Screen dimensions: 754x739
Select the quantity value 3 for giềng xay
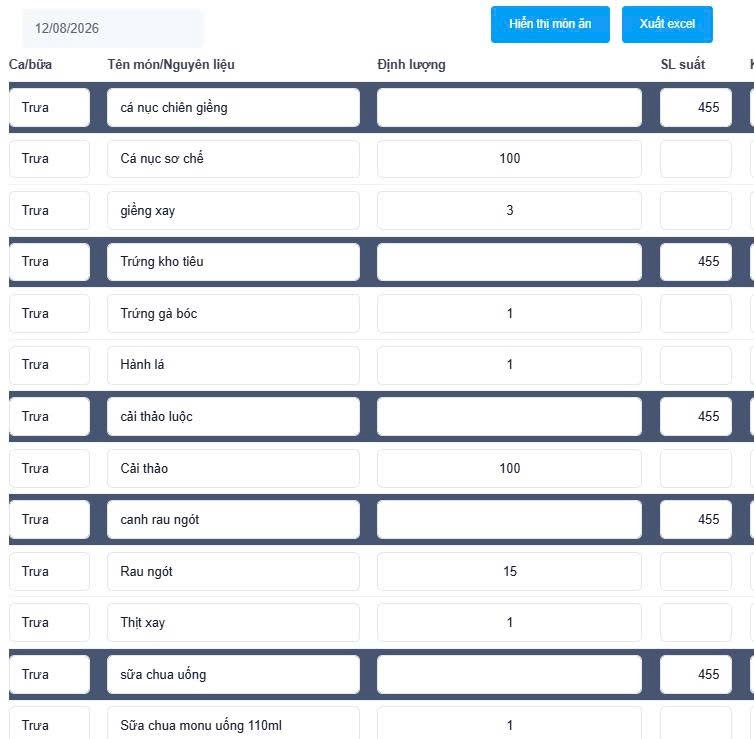click(x=509, y=211)
